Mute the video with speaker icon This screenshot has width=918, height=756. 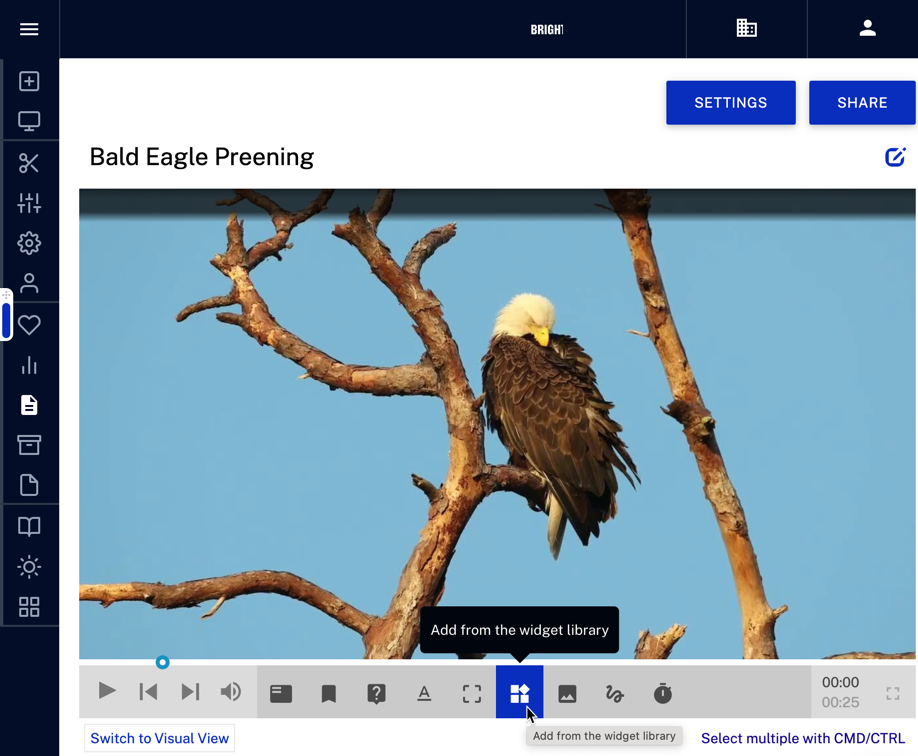pyautogui.click(x=231, y=692)
